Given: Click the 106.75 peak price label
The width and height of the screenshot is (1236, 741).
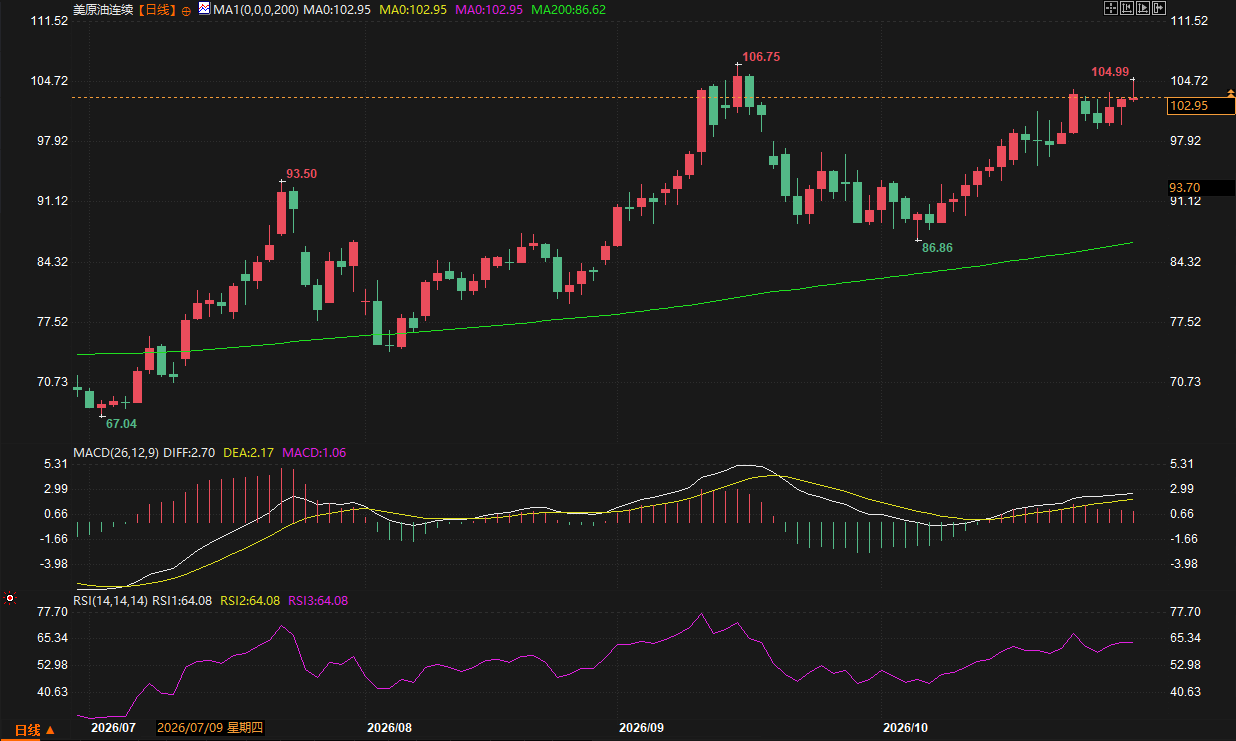Looking at the screenshot, I should 760,57.
